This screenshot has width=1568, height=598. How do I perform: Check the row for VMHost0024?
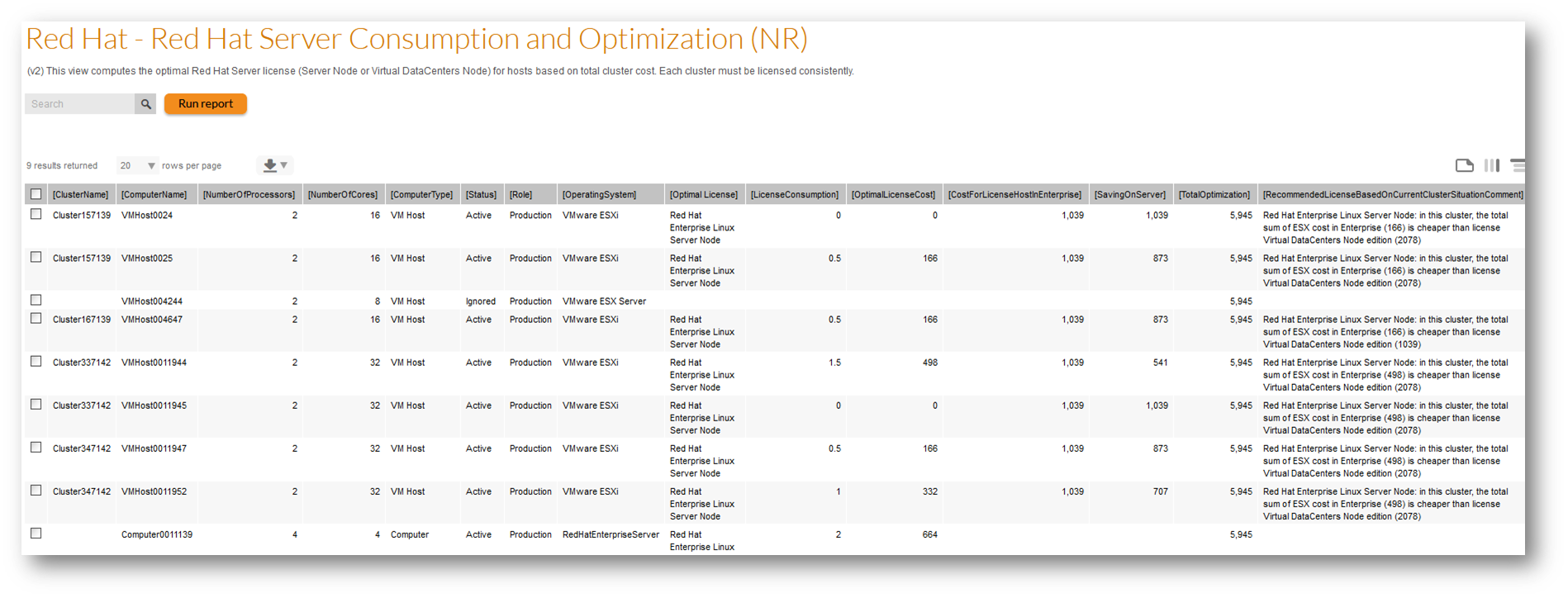pyautogui.click(x=36, y=214)
